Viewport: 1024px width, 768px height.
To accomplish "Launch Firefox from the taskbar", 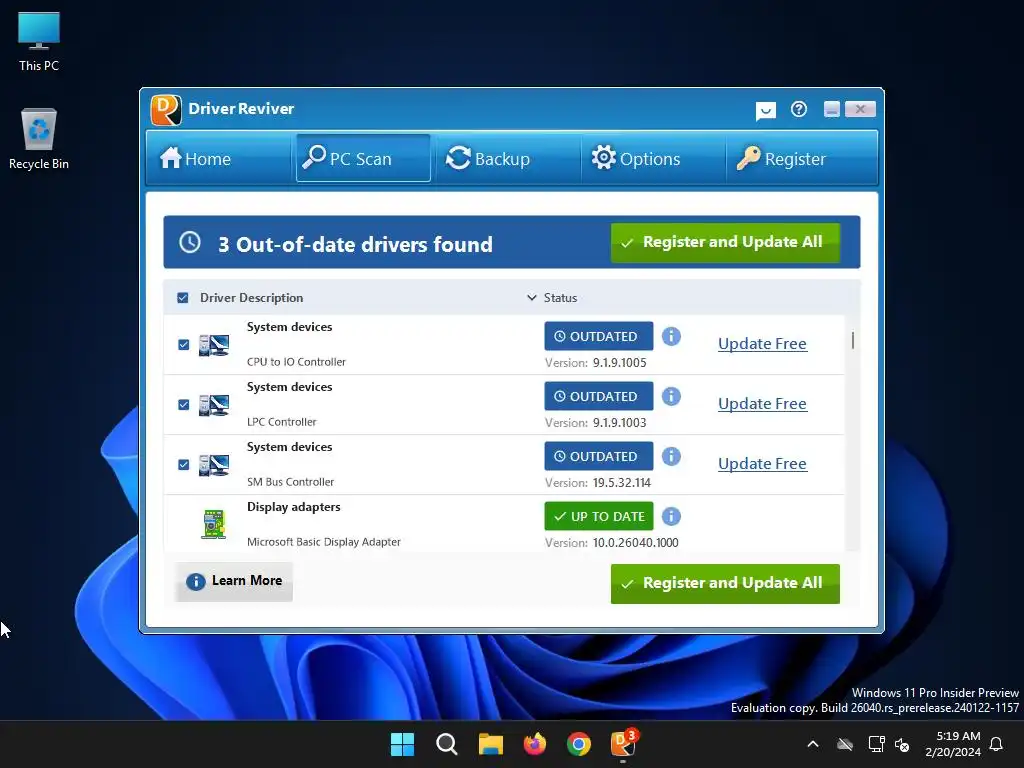I will 535,744.
